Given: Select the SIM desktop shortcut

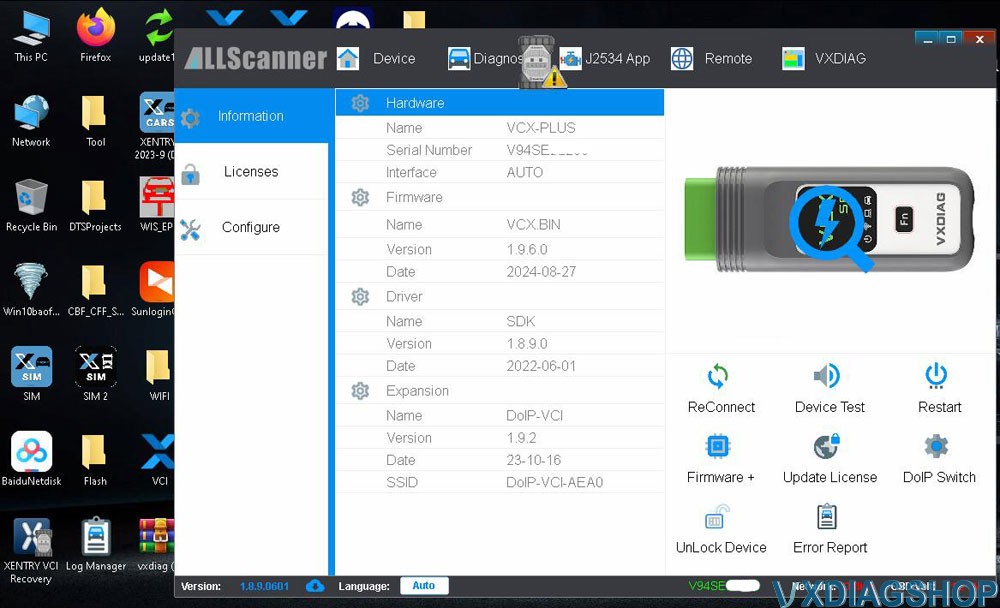Looking at the screenshot, I should click(31, 374).
